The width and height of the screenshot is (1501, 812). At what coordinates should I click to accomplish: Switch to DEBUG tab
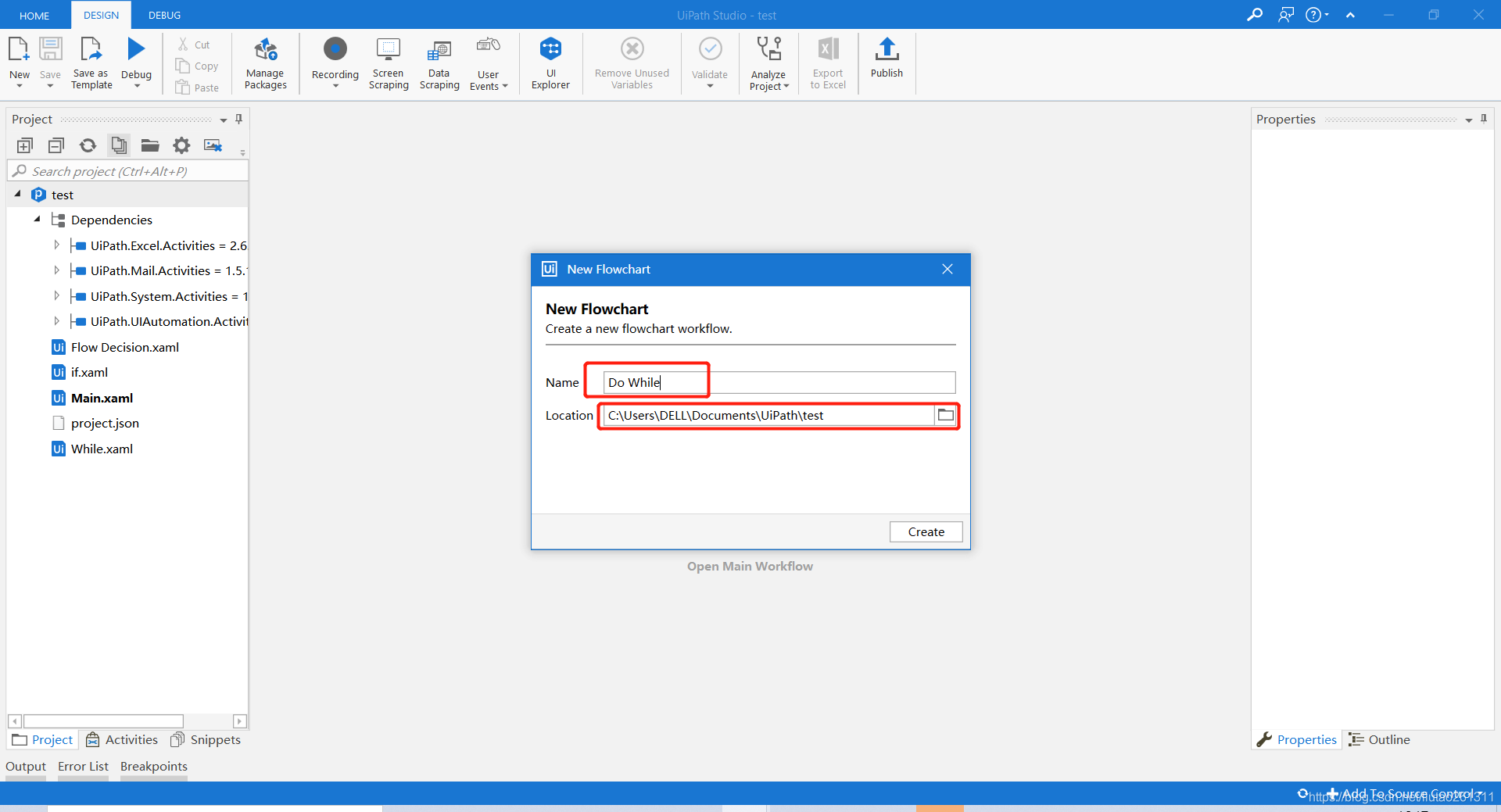[165, 15]
